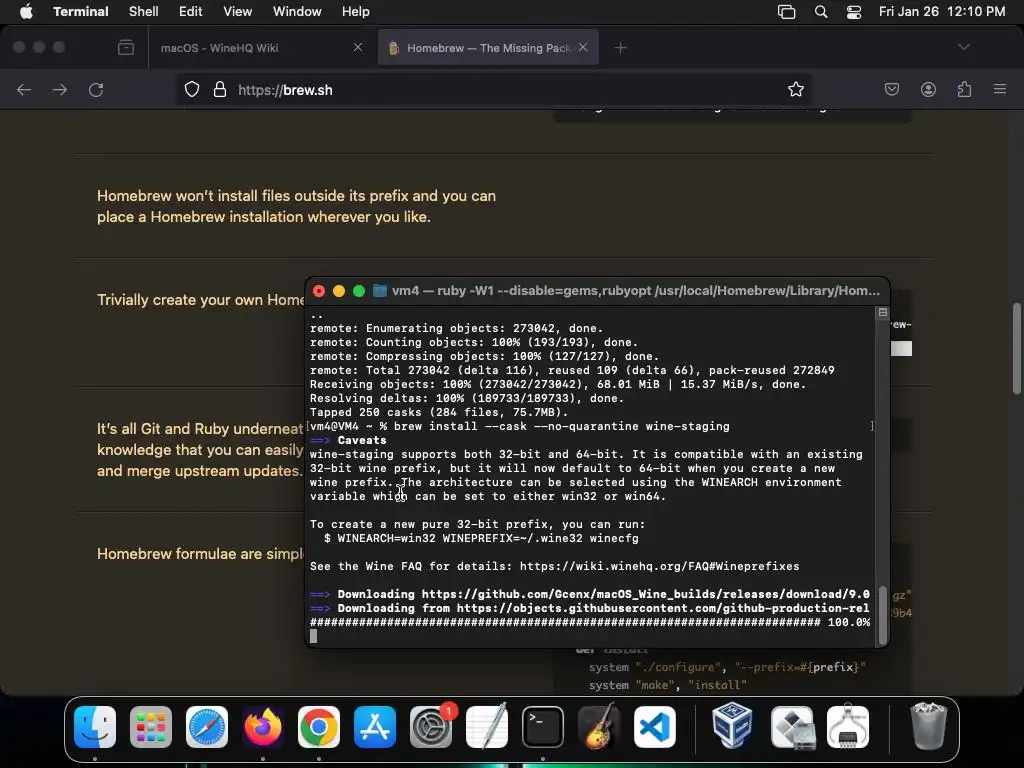Open the Trash in the Dock

[928, 727]
